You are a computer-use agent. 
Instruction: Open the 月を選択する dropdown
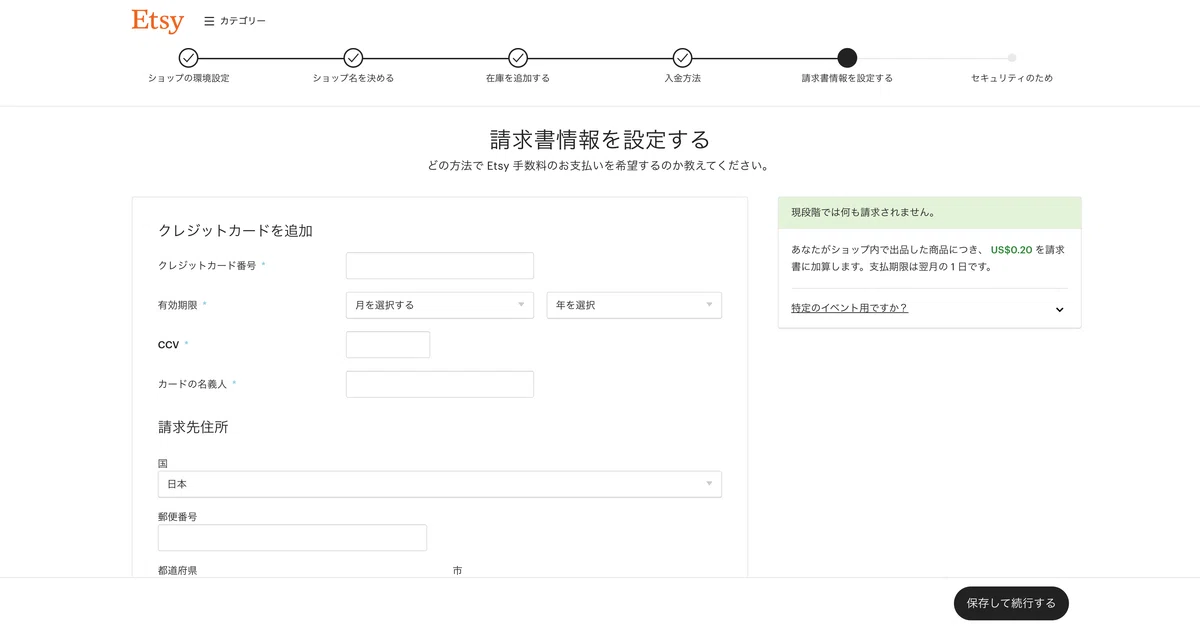coord(440,305)
